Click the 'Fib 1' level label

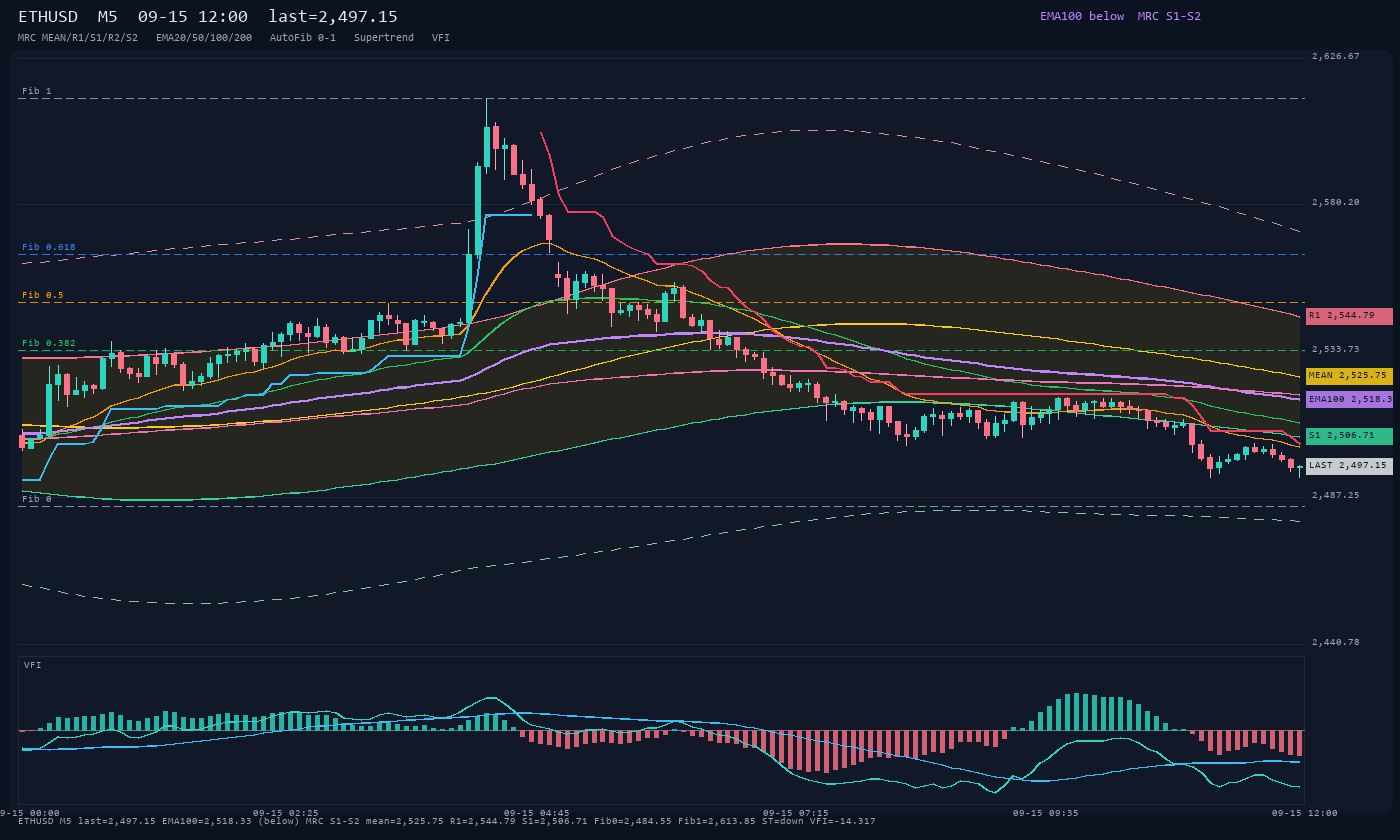pyautogui.click(x=37, y=91)
